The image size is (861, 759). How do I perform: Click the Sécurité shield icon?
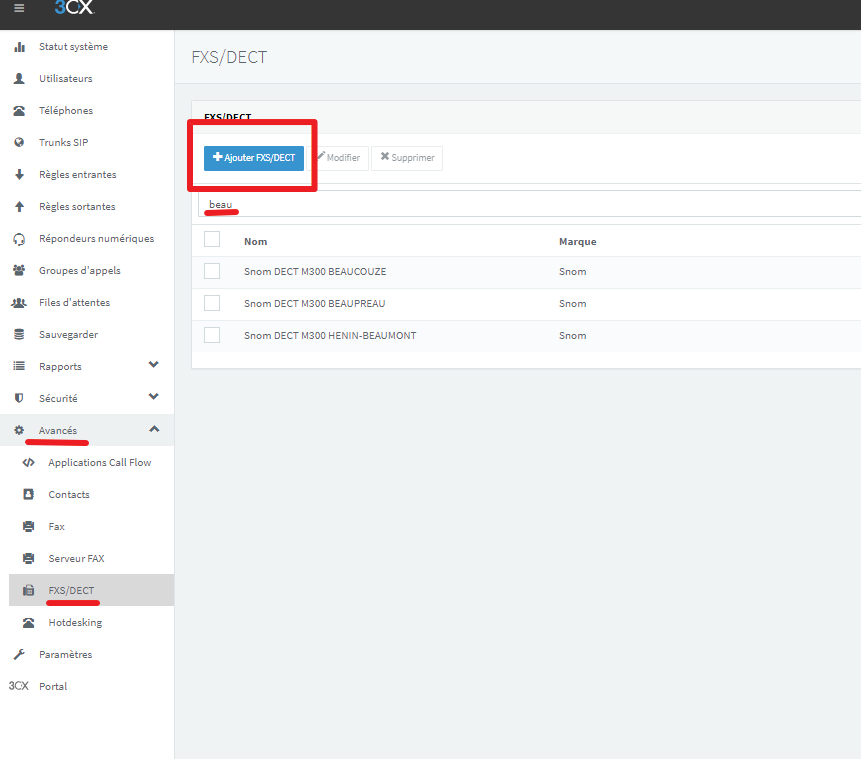tap(19, 398)
